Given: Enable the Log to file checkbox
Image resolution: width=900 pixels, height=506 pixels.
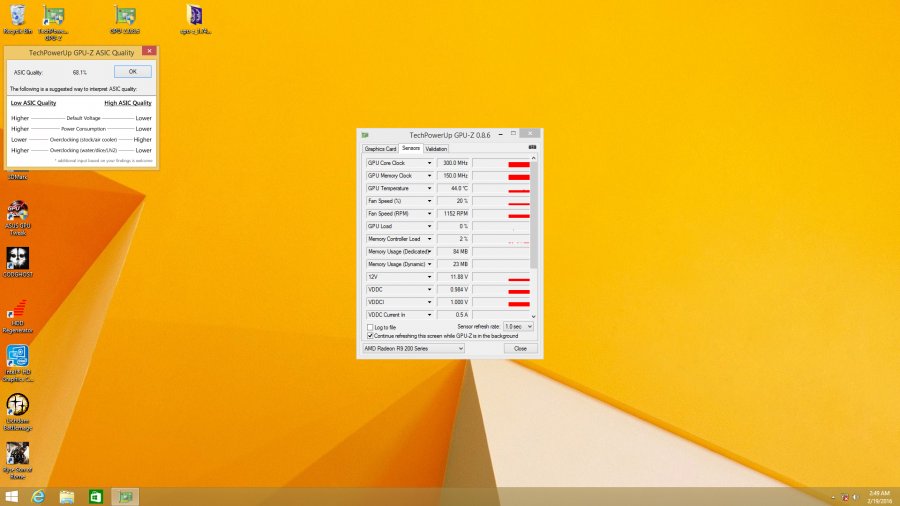Looking at the screenshot, I should click(370, 327).
